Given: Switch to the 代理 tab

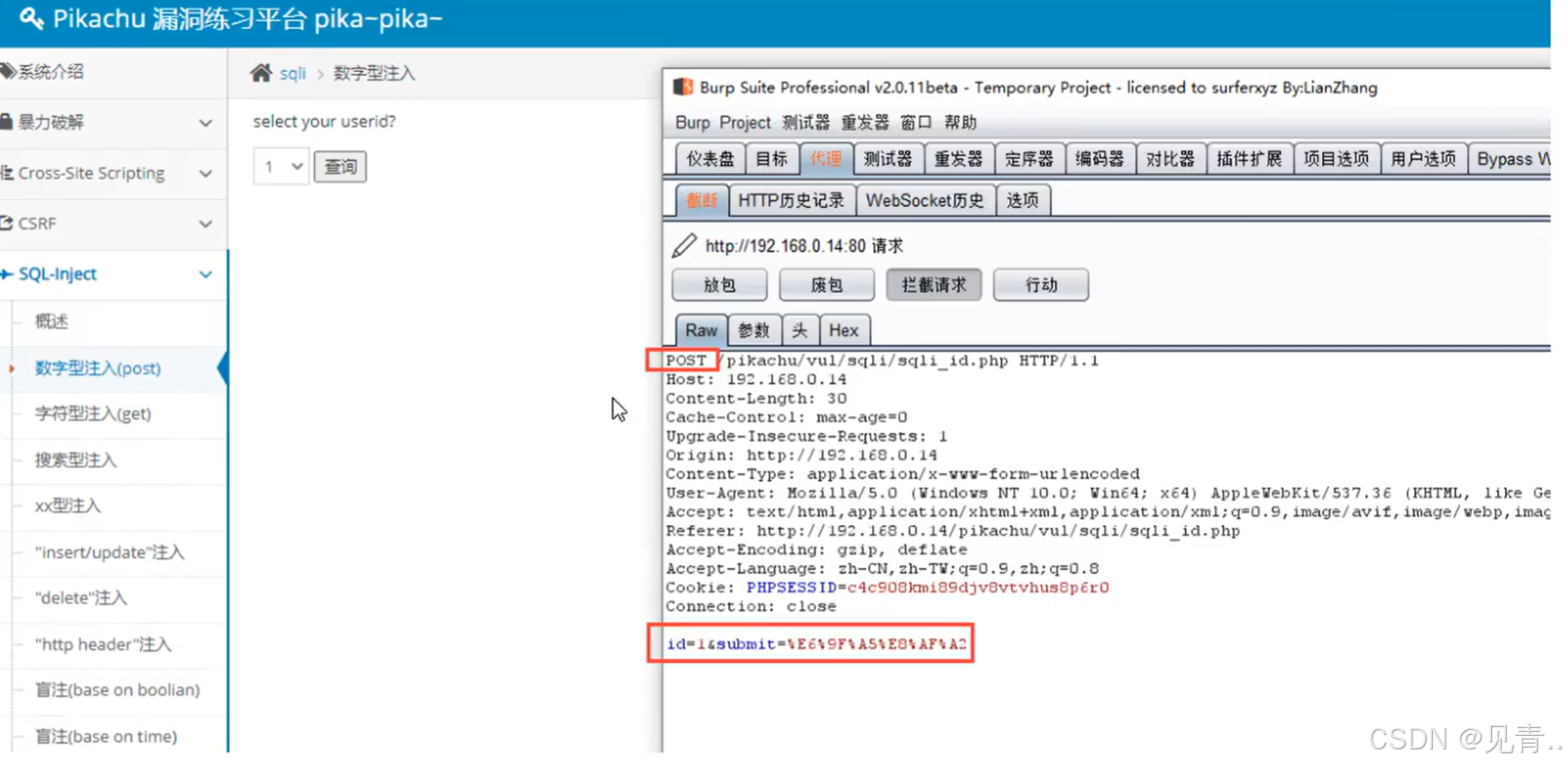Looking at the screenshot, I should pos(826,158).
